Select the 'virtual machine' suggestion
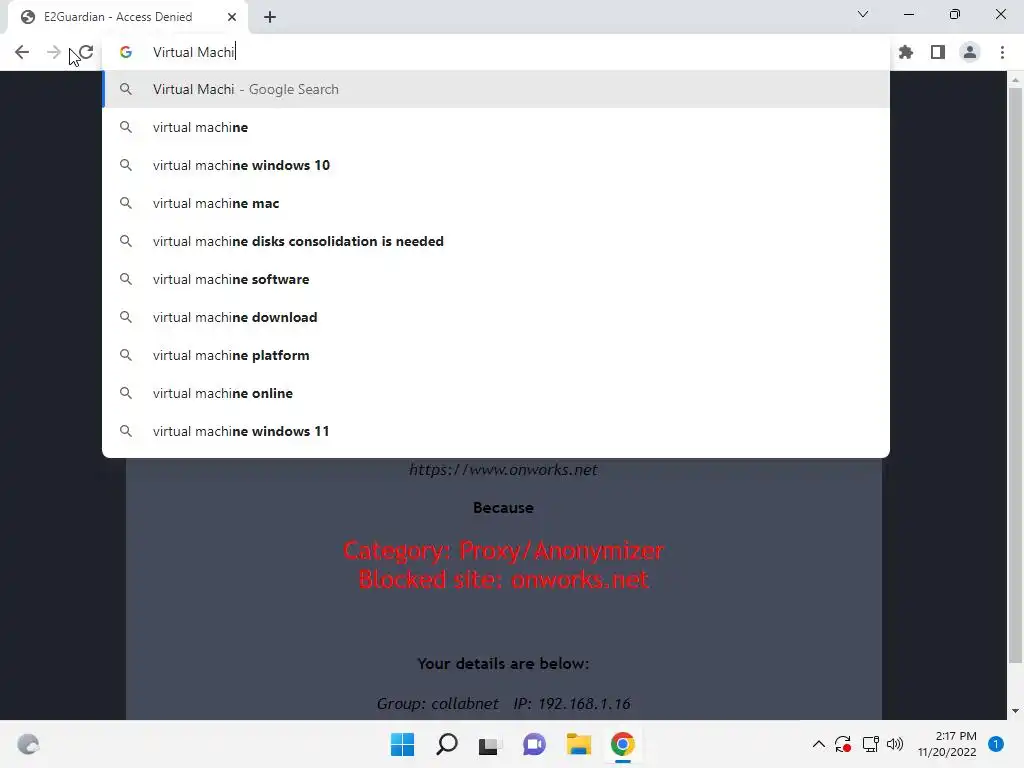 pos(496,127)
